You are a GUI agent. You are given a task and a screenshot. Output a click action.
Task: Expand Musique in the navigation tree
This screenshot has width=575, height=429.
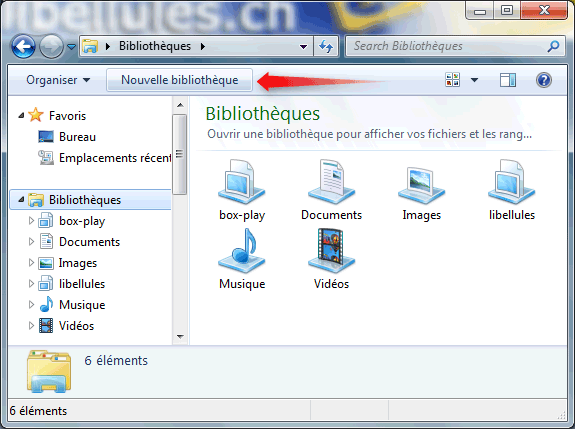click(31, 305)
